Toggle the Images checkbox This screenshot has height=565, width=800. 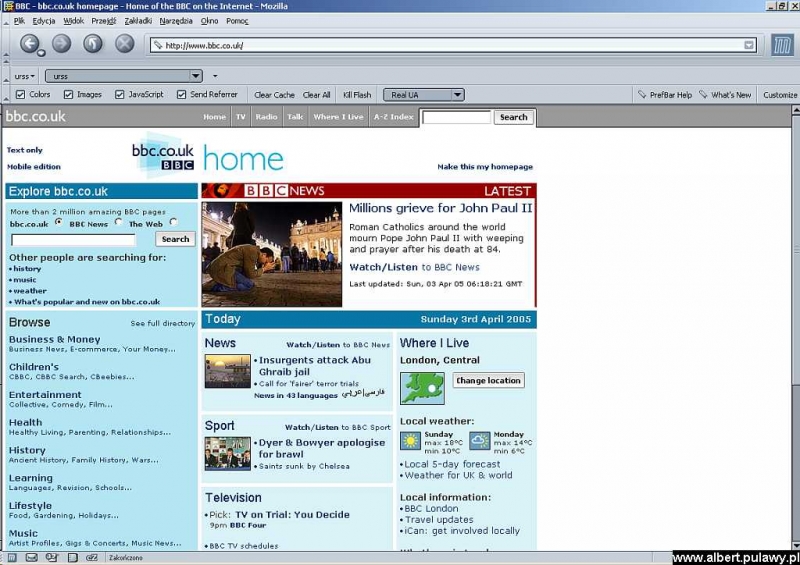point(68,94)
